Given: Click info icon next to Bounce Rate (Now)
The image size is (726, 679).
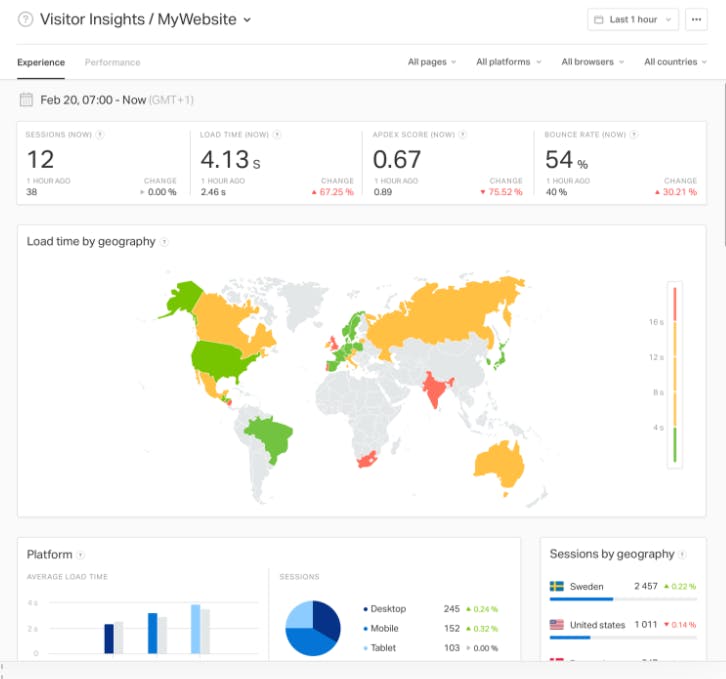Looking at the screenshot, I should pyautogui.click(x=634, y=135).
